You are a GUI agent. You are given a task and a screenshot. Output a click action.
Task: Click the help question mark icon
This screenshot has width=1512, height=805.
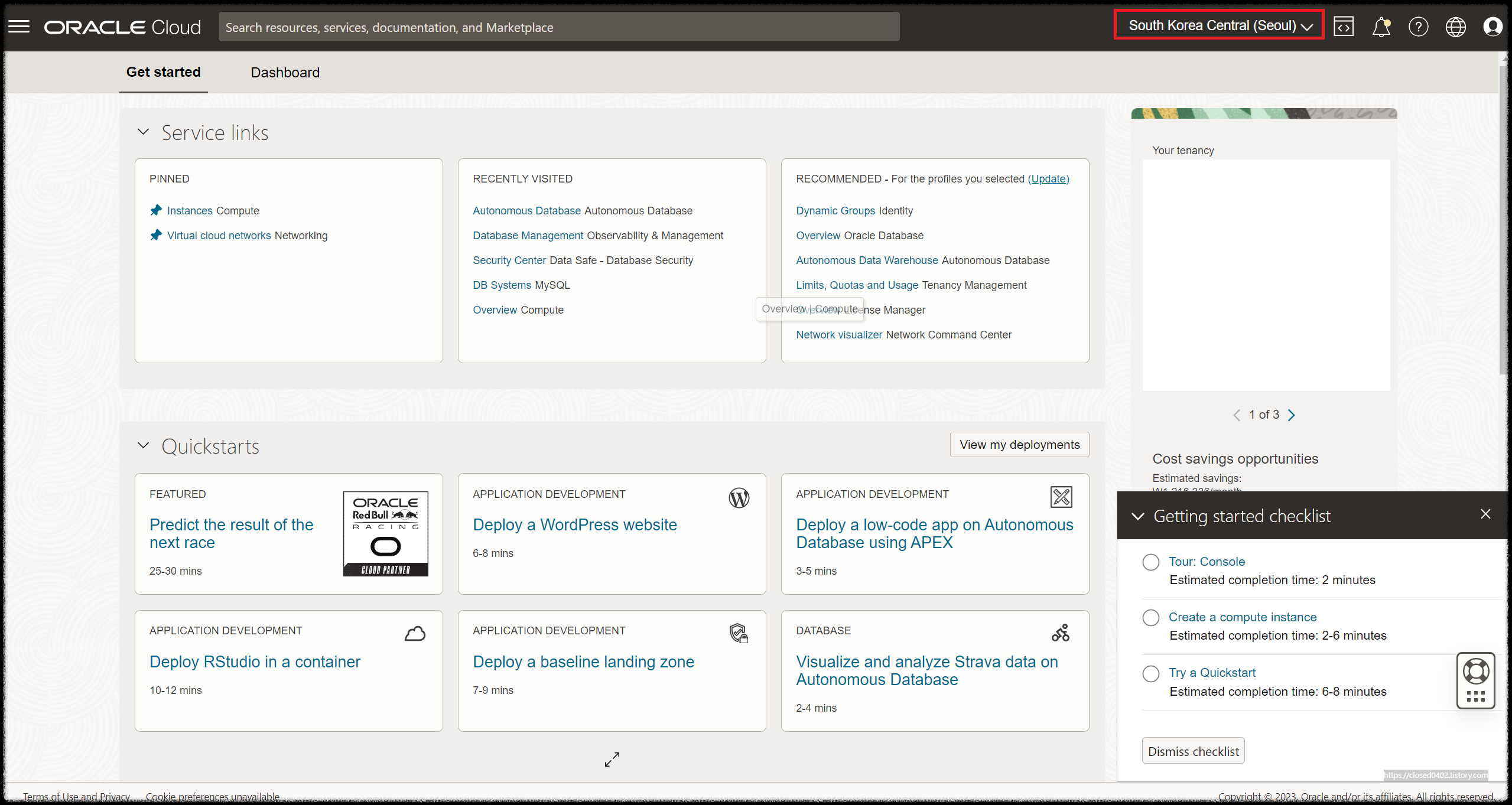click(x=1418, y=27)
